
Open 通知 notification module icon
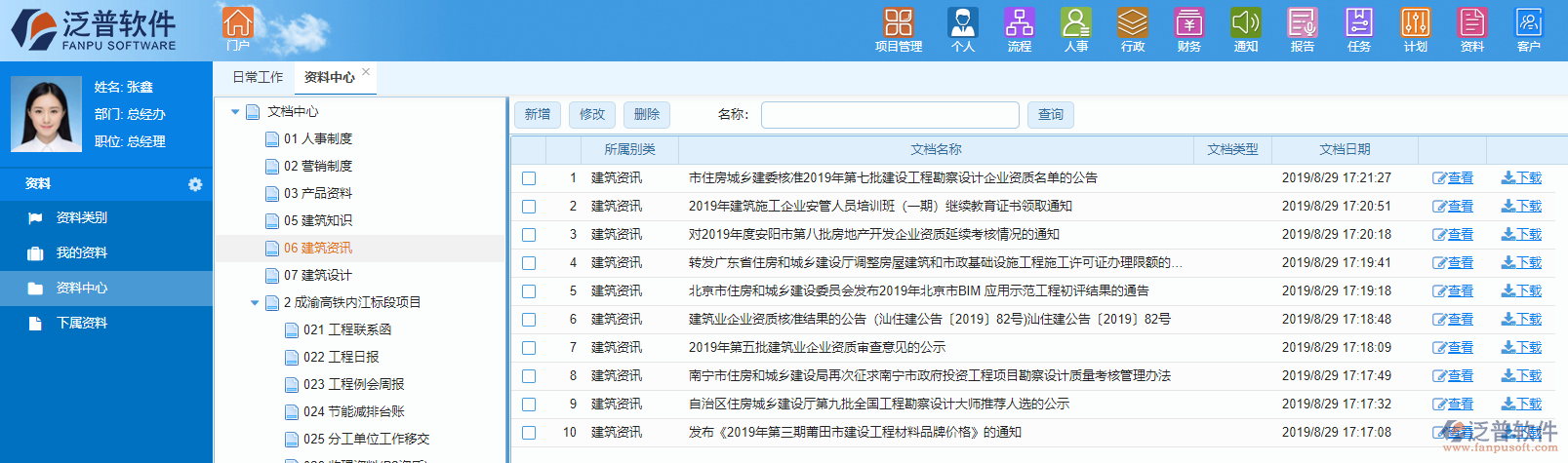pyautogui.click(x=1246, y=29)
